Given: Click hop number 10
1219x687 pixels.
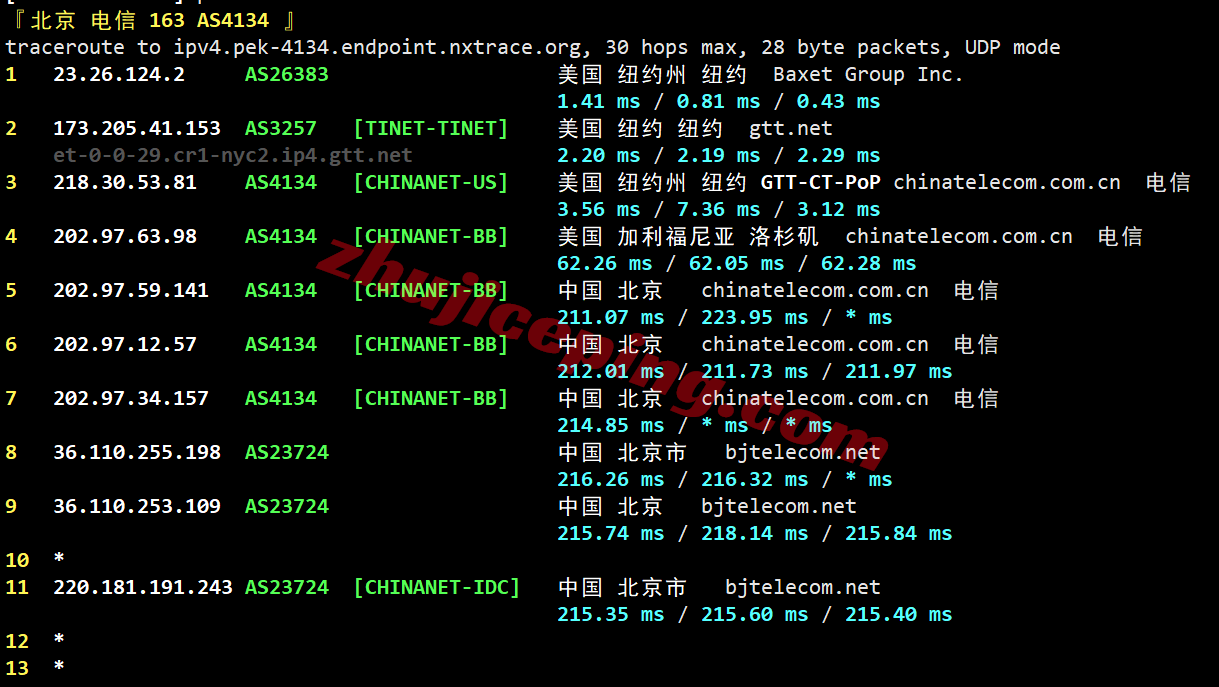Looking at the screenshot, I should (17, 560).
